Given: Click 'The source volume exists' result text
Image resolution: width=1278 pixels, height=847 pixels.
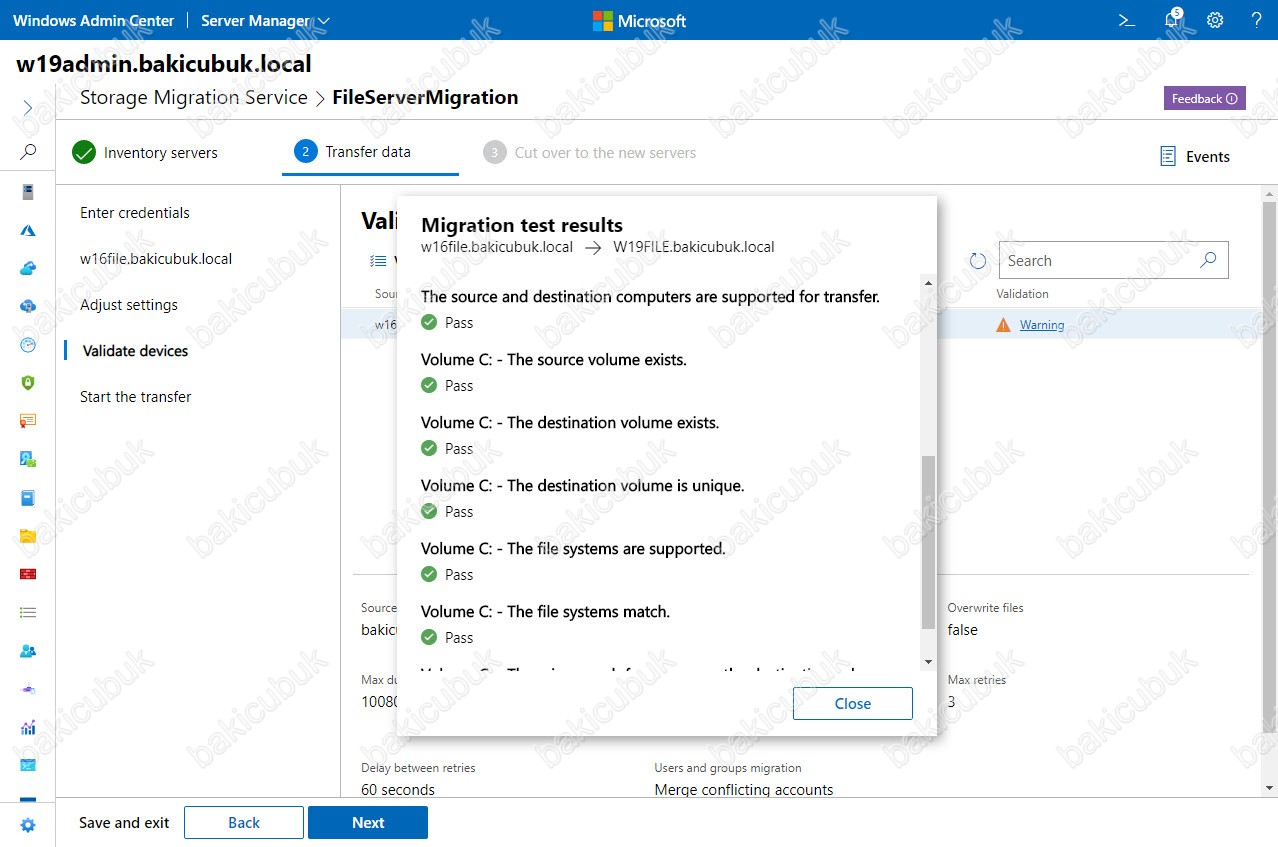Looking at the screenshot, I should (554, 360).
